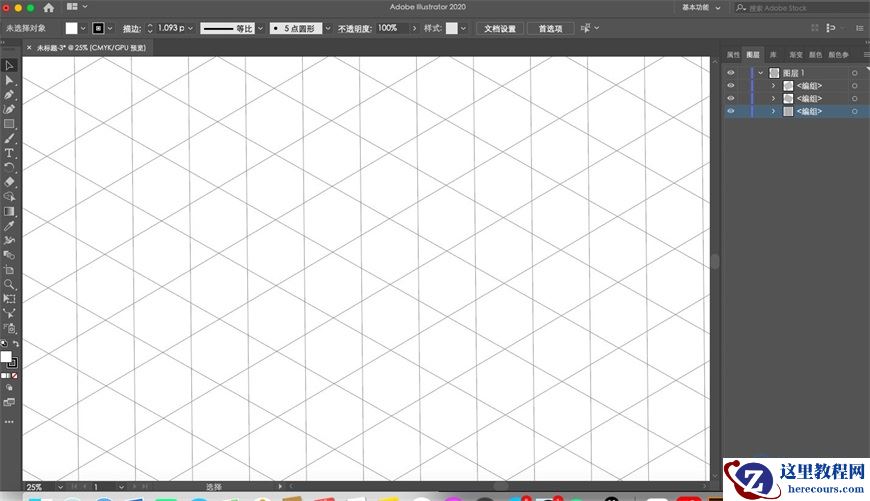Image resolution: width=870 pixels, height=501 pixels.
Task: Open the fill color dropdown arrow
Action: tap(83, 28)
